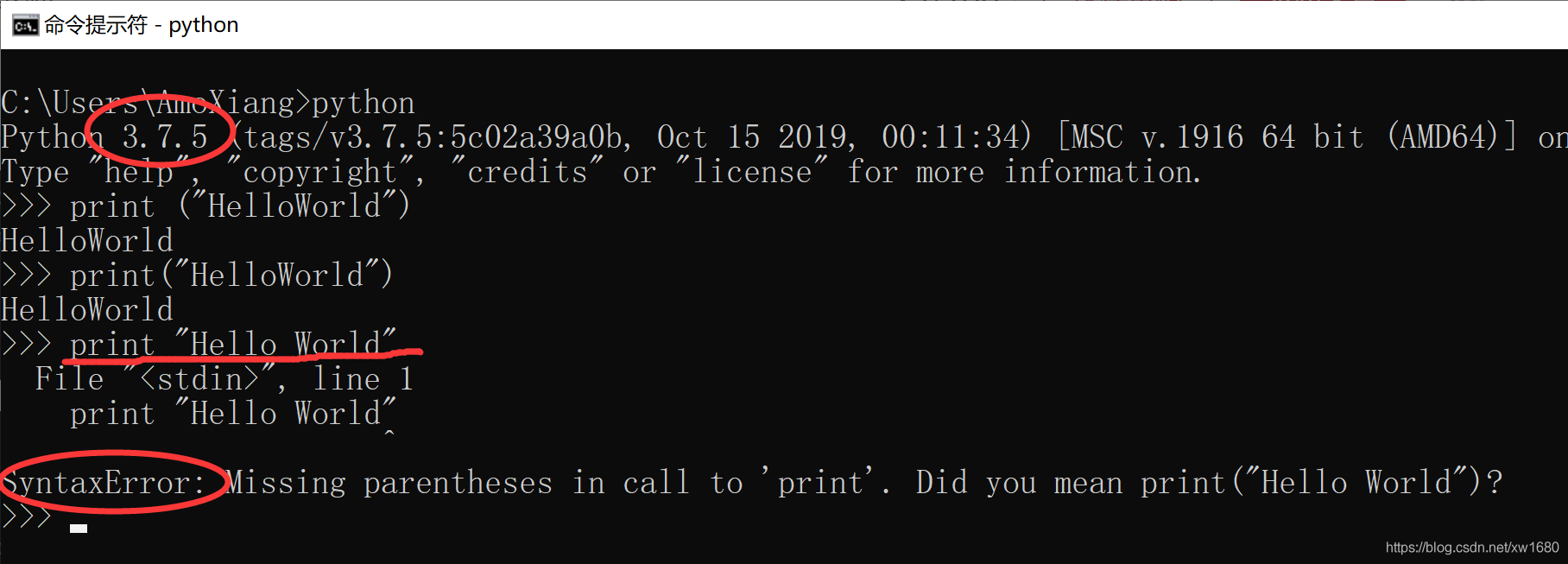Click the suggestion print("Hello World")?
Screen dimensions: 1568x564
(x=1321, y=482)
